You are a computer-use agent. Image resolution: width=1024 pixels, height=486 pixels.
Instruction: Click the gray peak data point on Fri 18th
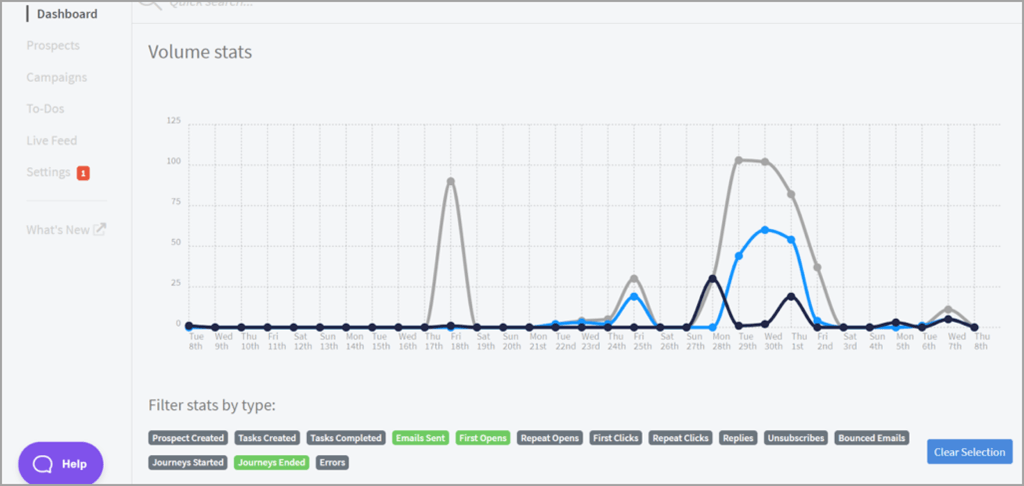point(451,182)
